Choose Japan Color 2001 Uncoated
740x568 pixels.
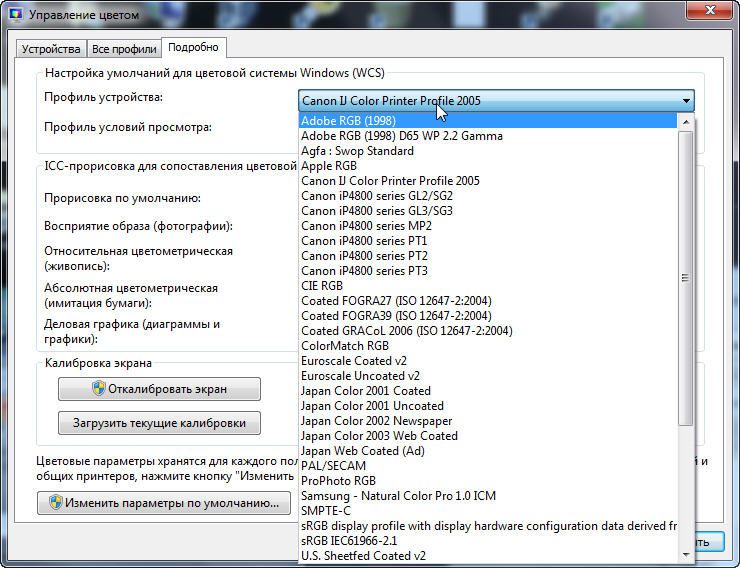(488, 406)
